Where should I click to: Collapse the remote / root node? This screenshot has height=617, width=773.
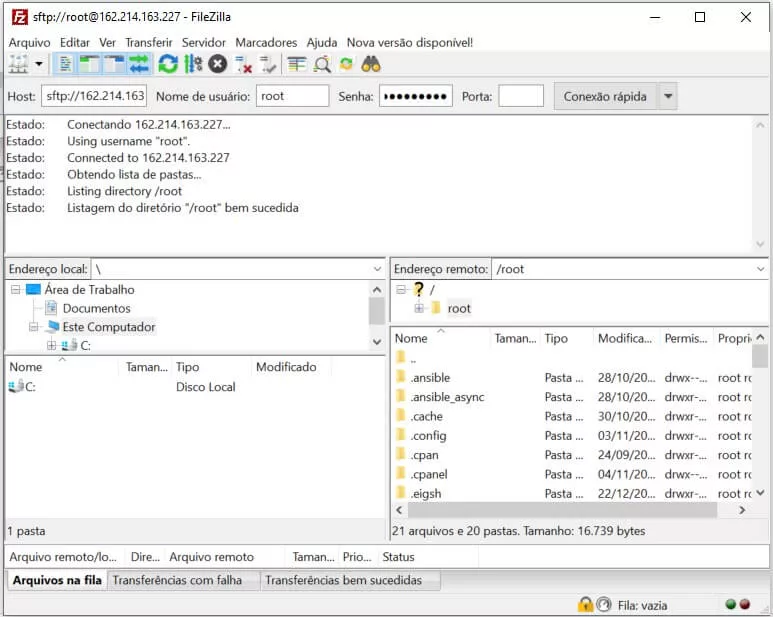tap(401, 289)
